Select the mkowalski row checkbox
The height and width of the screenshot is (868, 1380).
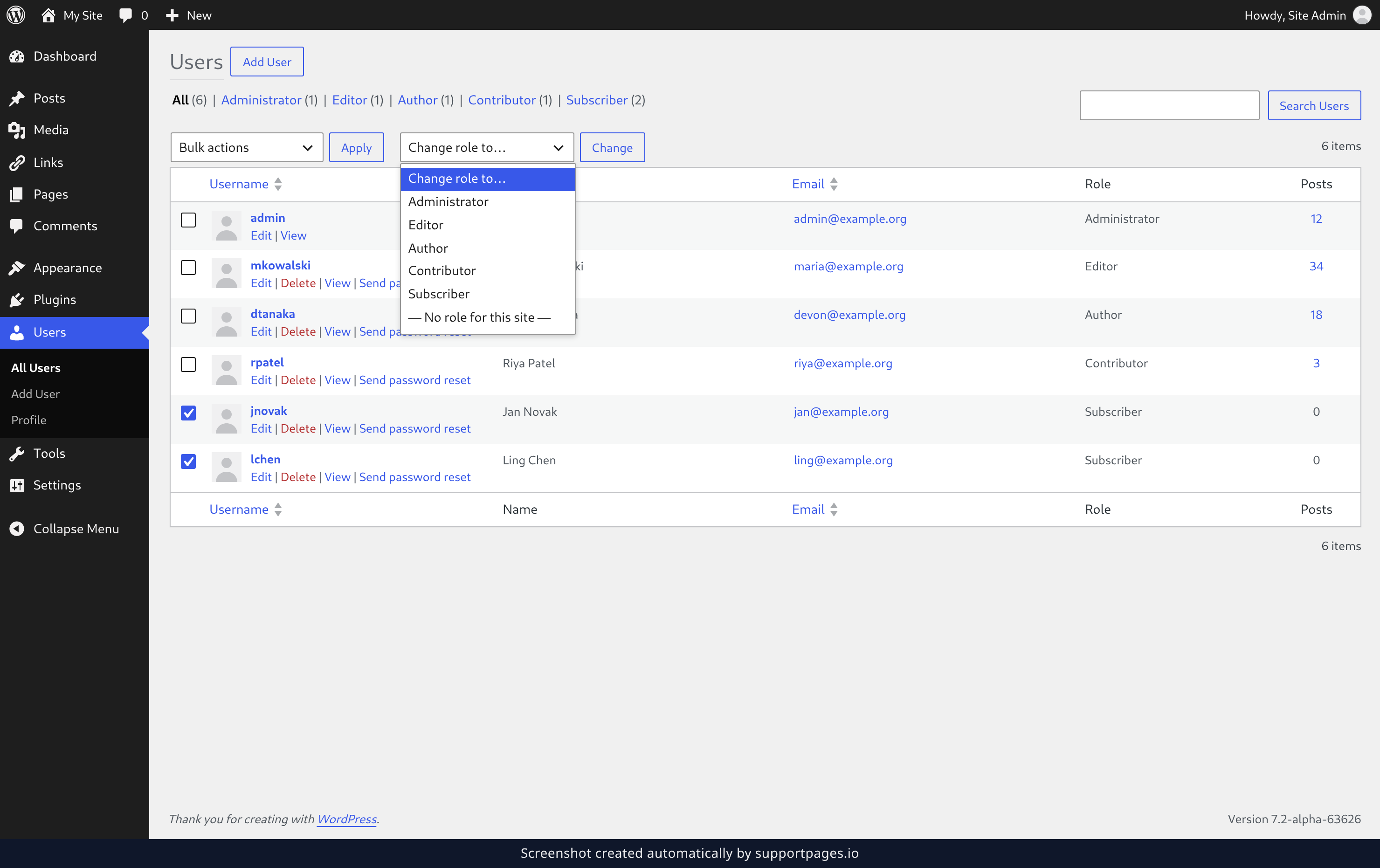pyautogui.click(x=188, y=268)
